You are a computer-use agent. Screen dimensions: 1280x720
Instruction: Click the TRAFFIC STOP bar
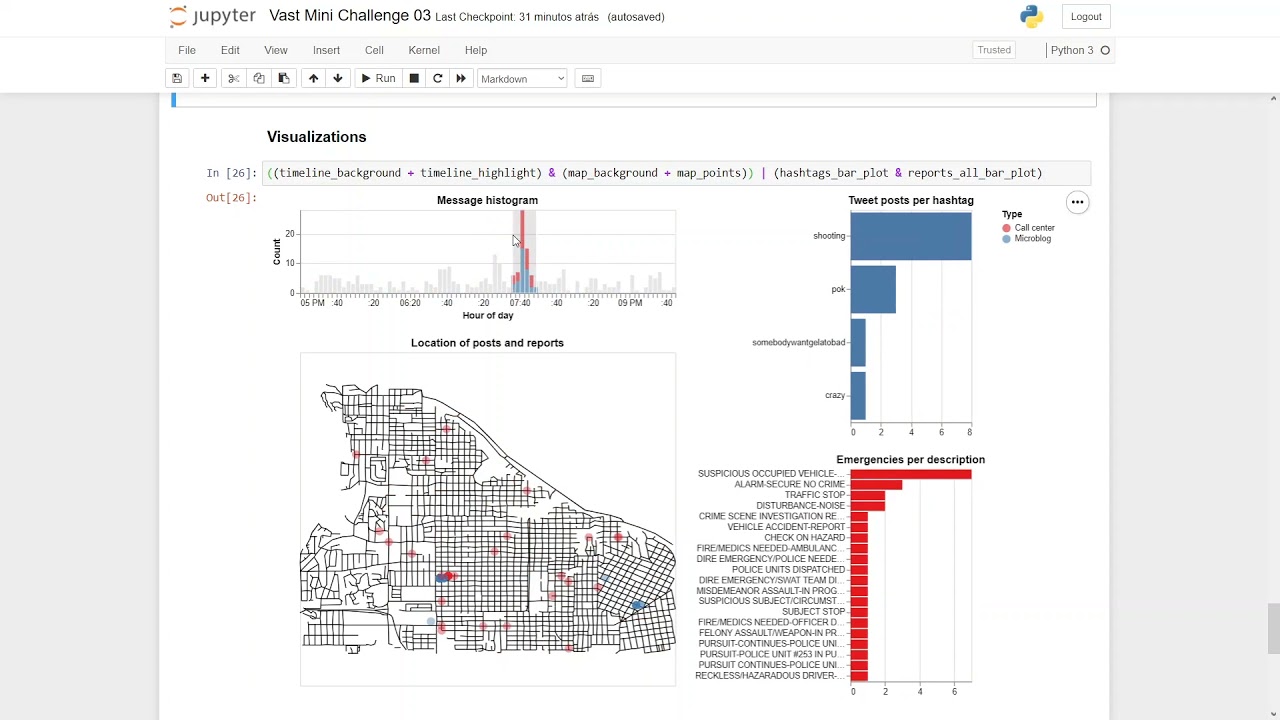(868, 495)
